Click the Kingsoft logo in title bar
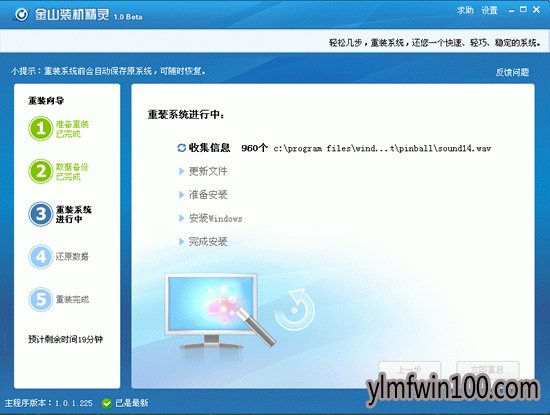 coord(21,14)
